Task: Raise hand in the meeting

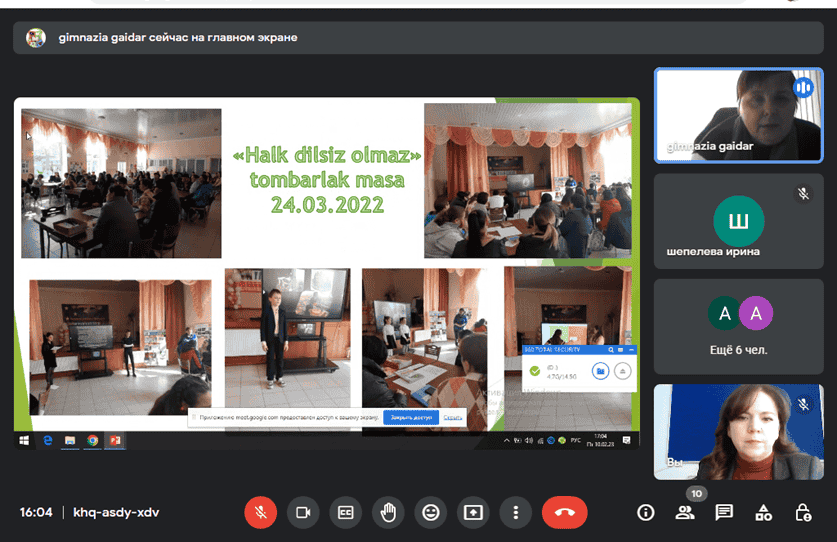Action: [388, 512]
